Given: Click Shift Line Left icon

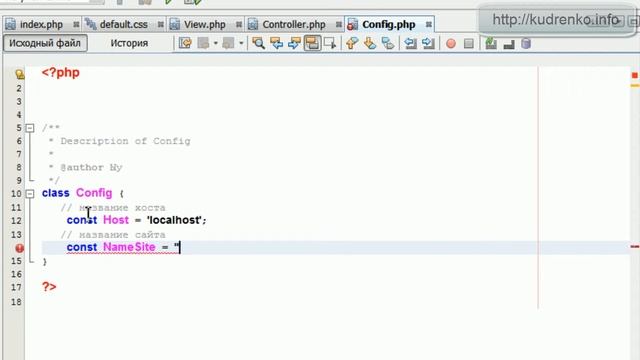Looking at the screenshot, I should pyautogui.click(x=410, y=43).
